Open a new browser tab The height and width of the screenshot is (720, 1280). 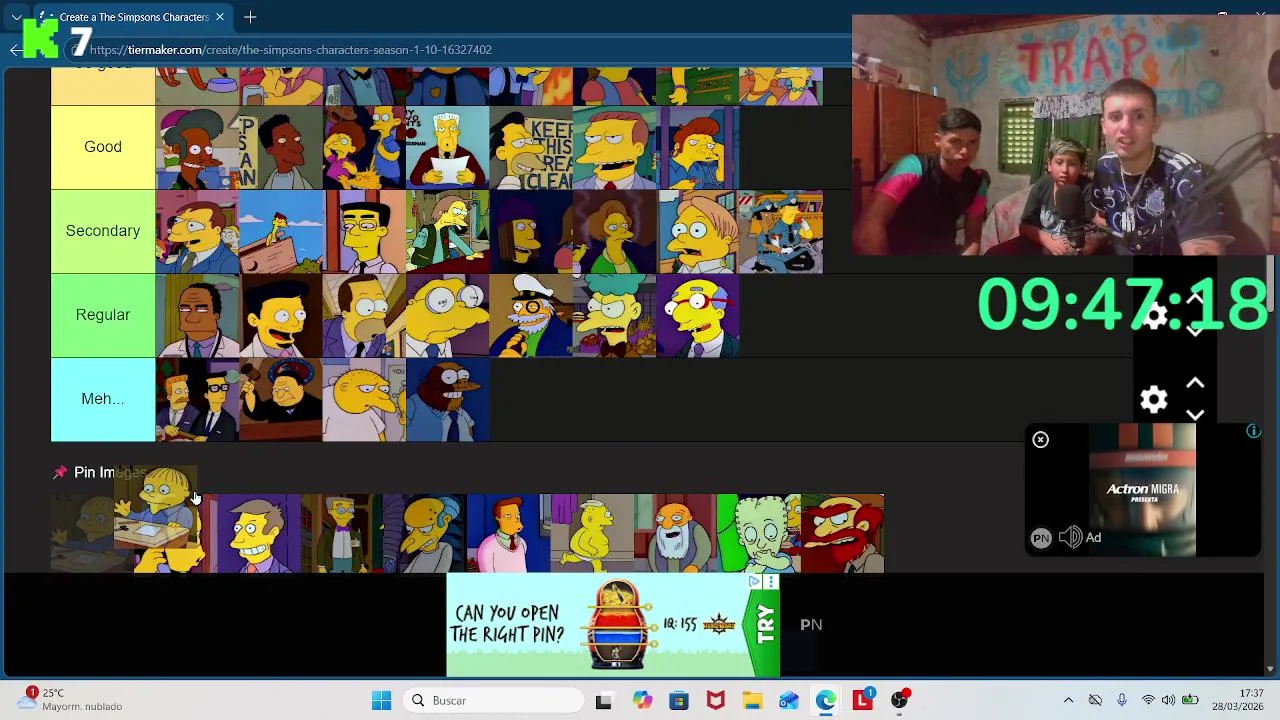click(x=250, y=17)
